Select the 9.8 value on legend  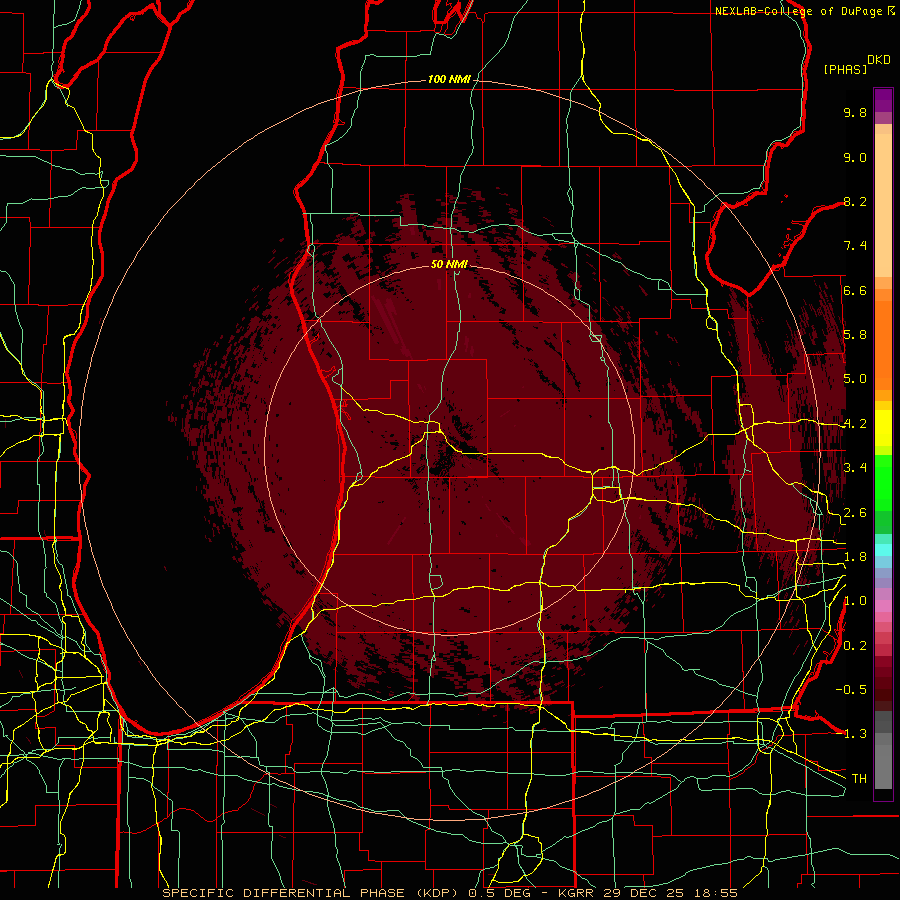pos(855,112)
